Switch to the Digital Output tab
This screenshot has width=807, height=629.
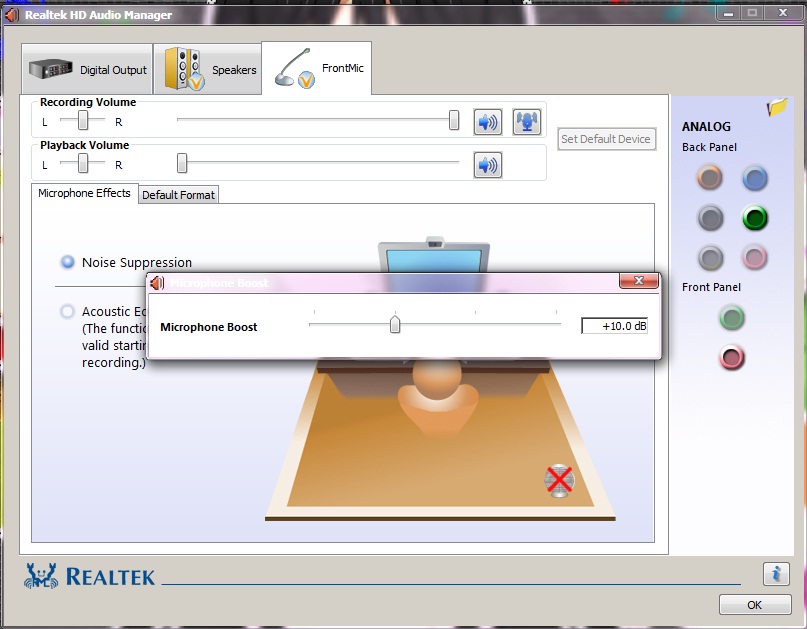(x=87, y=69)
